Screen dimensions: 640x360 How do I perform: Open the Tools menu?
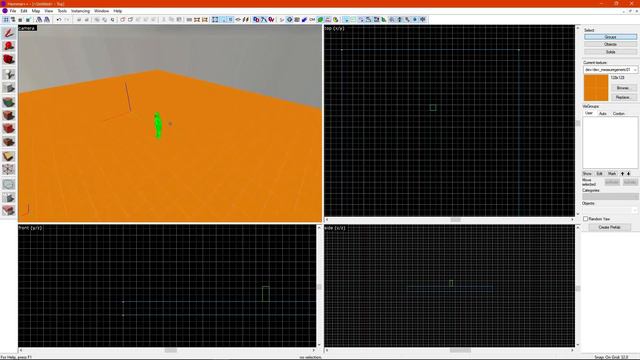62,11
